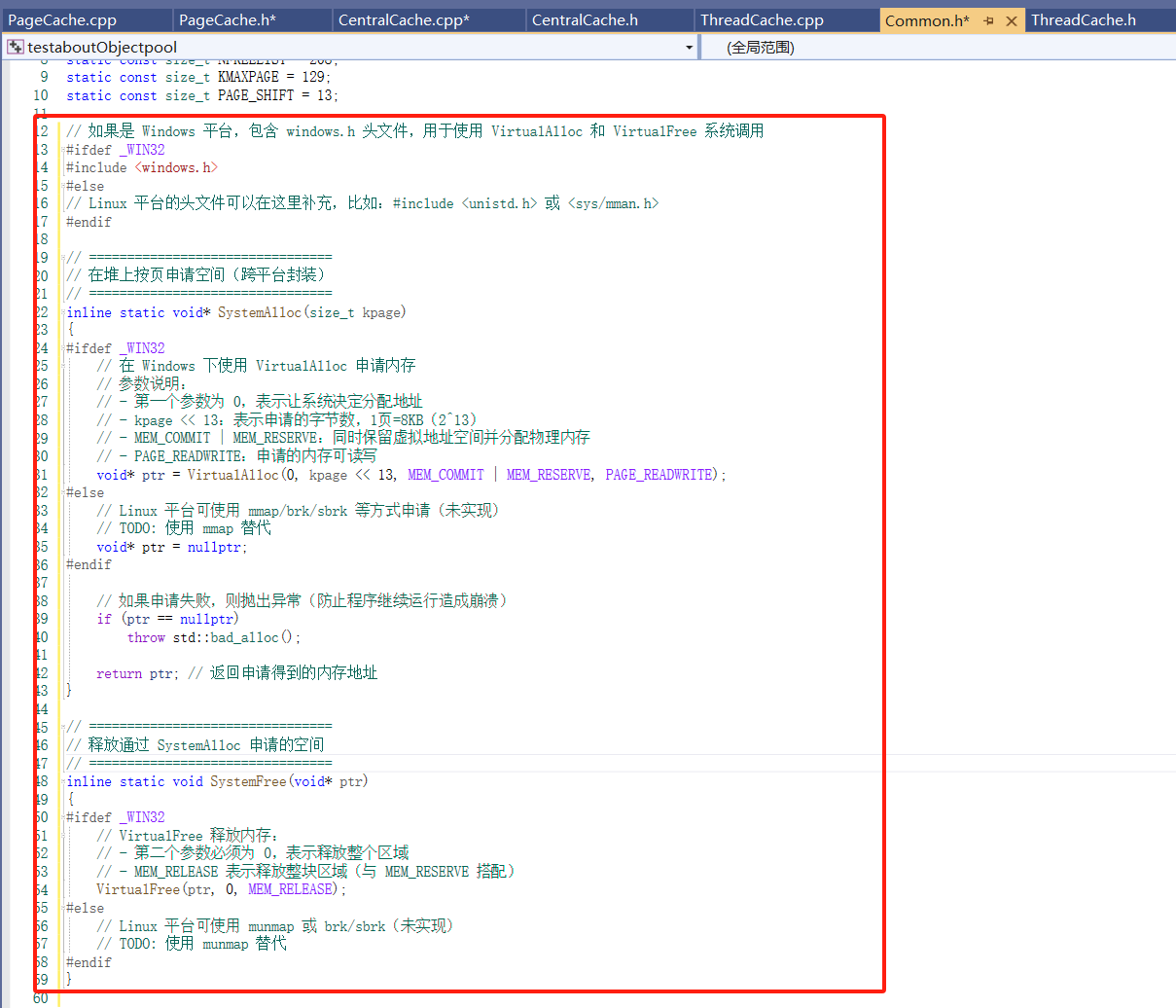Click line number 10 in the margin
1176x1008 pixels.
point(40,95)
